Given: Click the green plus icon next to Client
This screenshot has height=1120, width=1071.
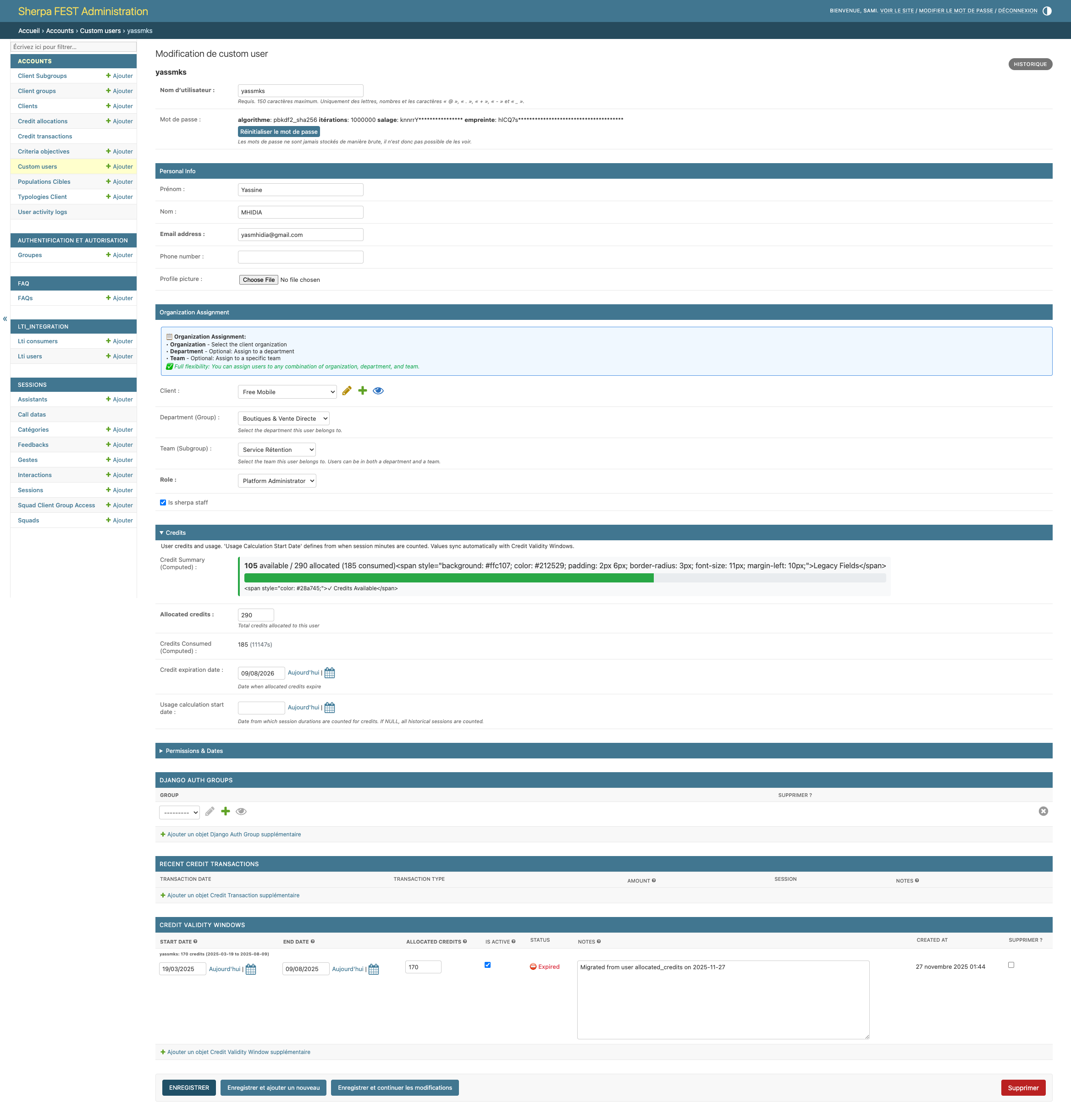Looking at the screenshot, I should (x=363, y=391).
